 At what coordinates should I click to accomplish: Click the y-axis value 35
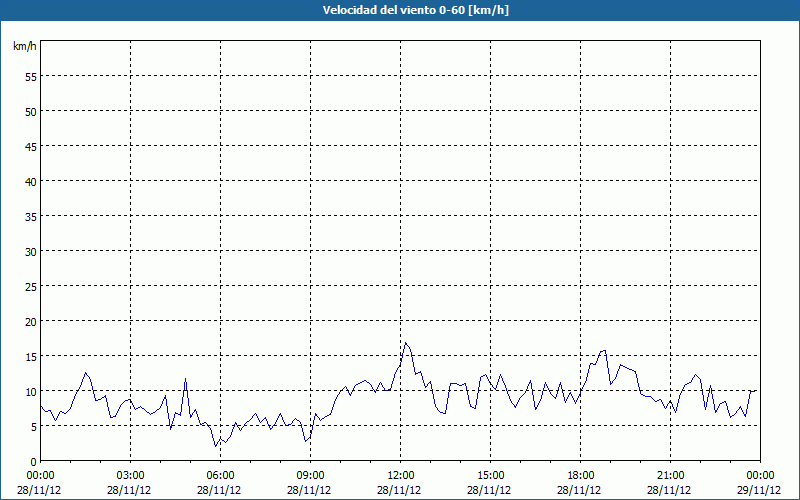point(31,216)
